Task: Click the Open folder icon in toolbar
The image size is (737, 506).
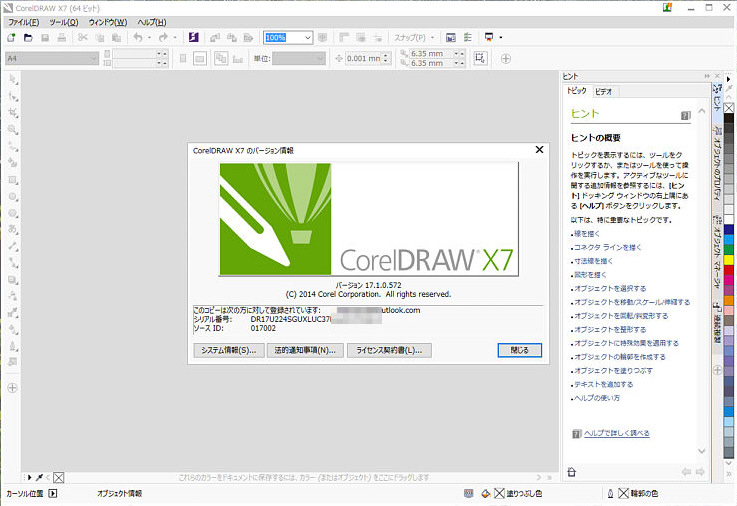Action: pyautogui.click(x=28, y=38)
